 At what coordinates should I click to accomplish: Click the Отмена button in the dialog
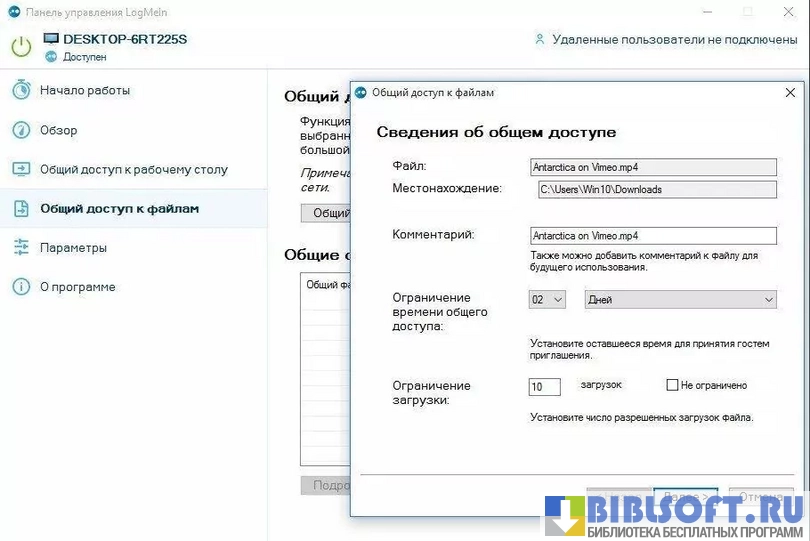[761, 496]
